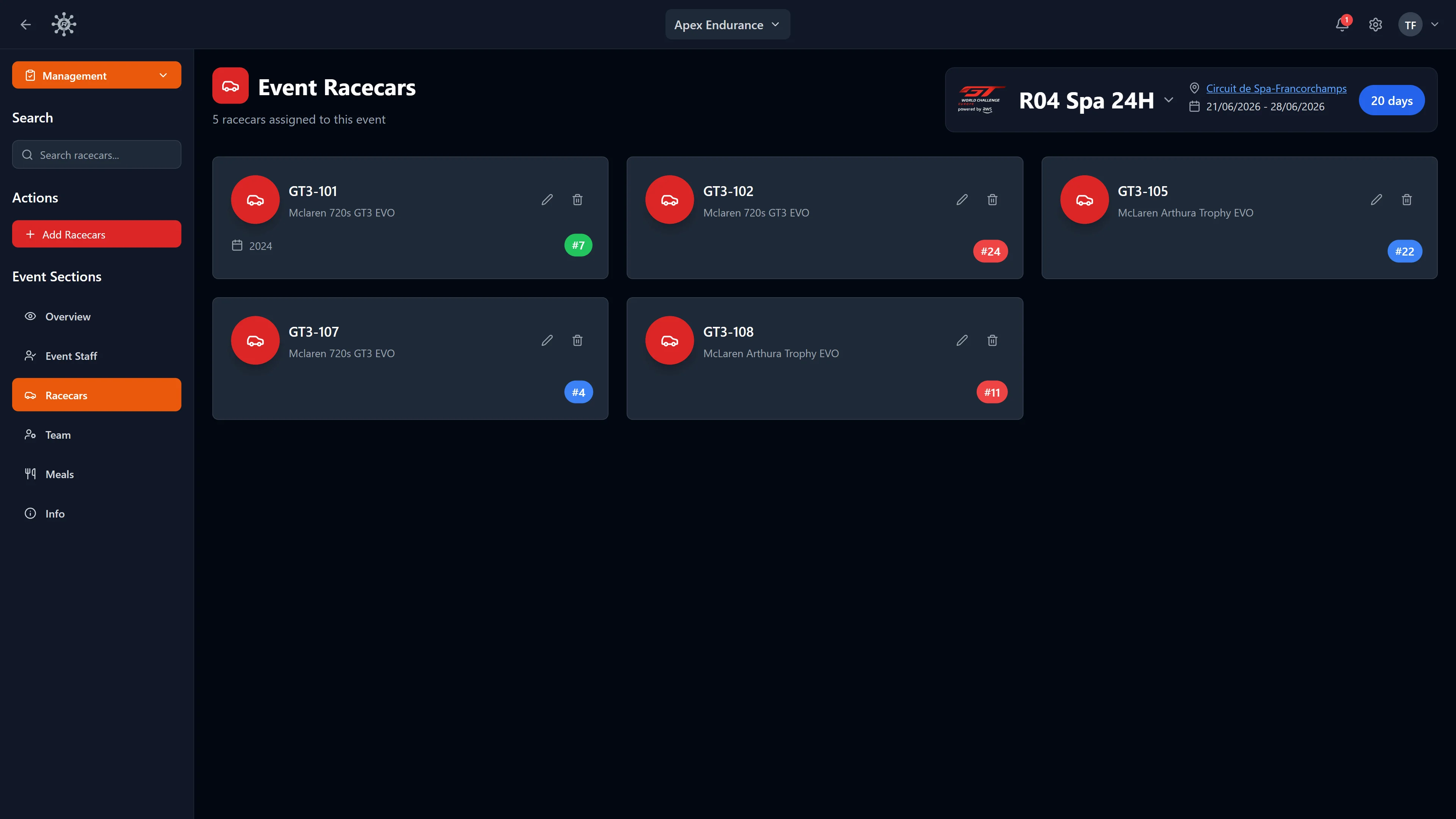Image resolution: width=1456 pixels, height=819 pixels.
Task: Click the GT3-105 card title
Action: [1142, 191]
